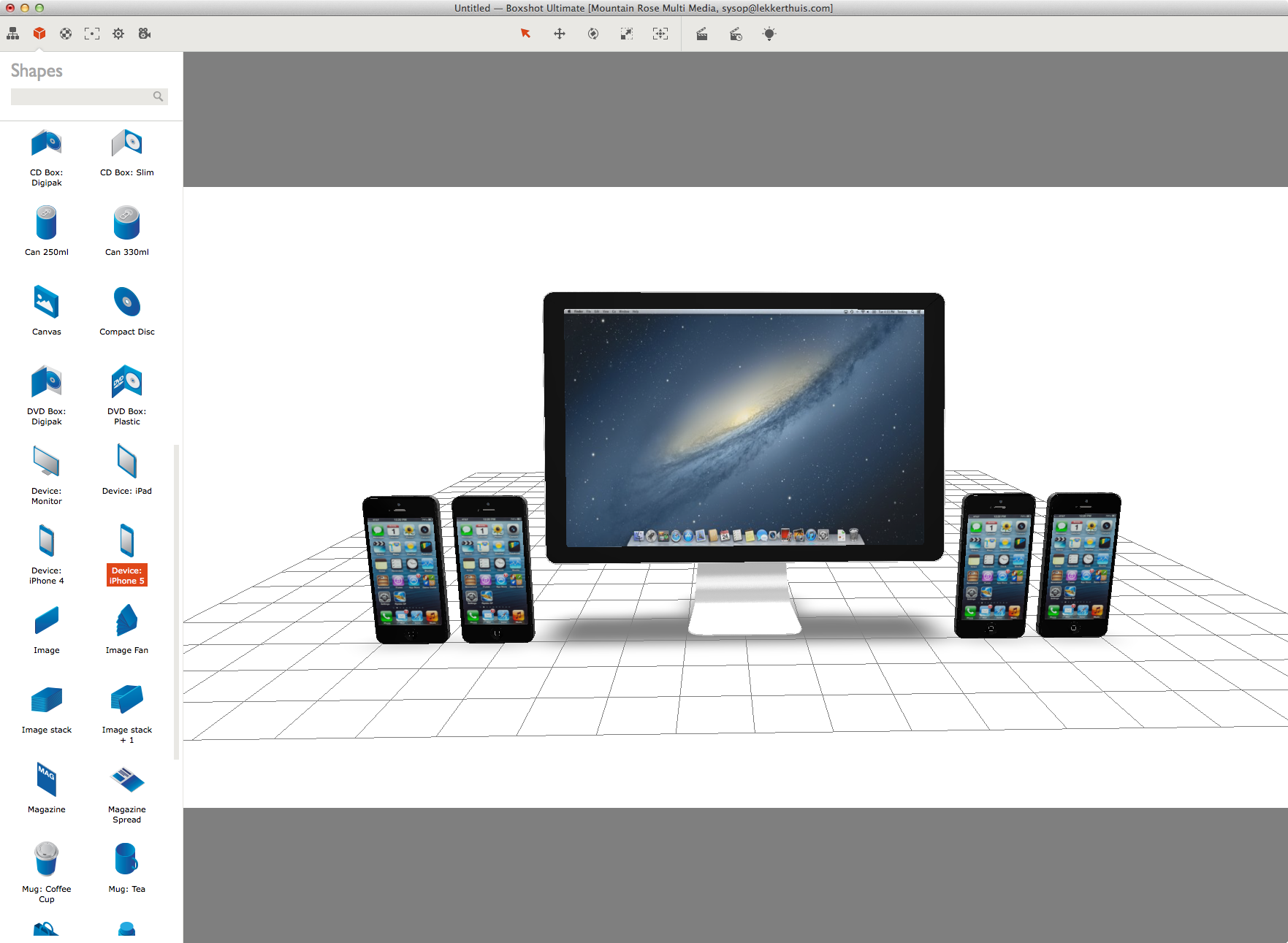Click the magnifier icon in search box
The image size is (1288, 943).
(158, 96)
